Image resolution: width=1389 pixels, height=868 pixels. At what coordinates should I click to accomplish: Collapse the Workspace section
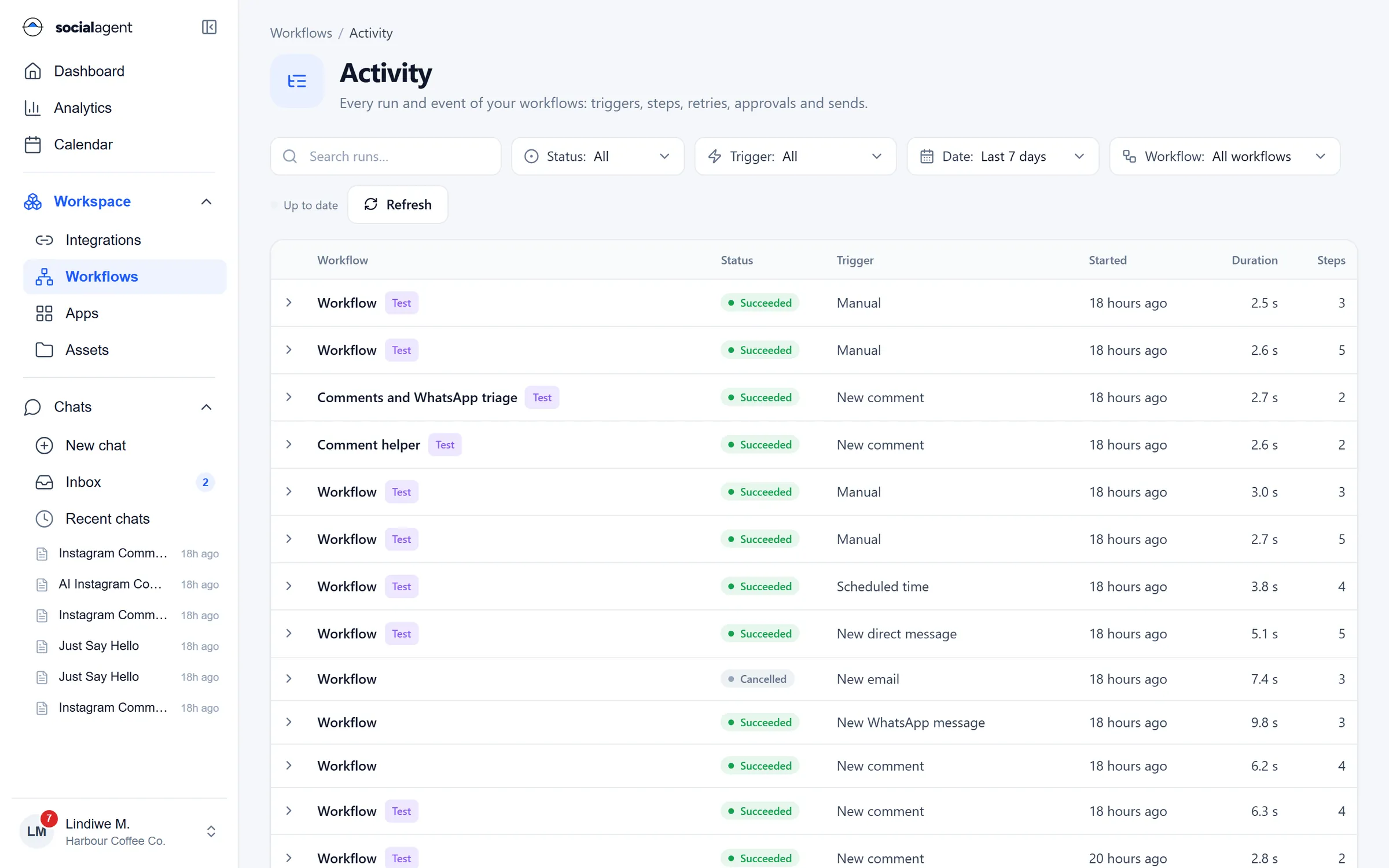[206, 201]
